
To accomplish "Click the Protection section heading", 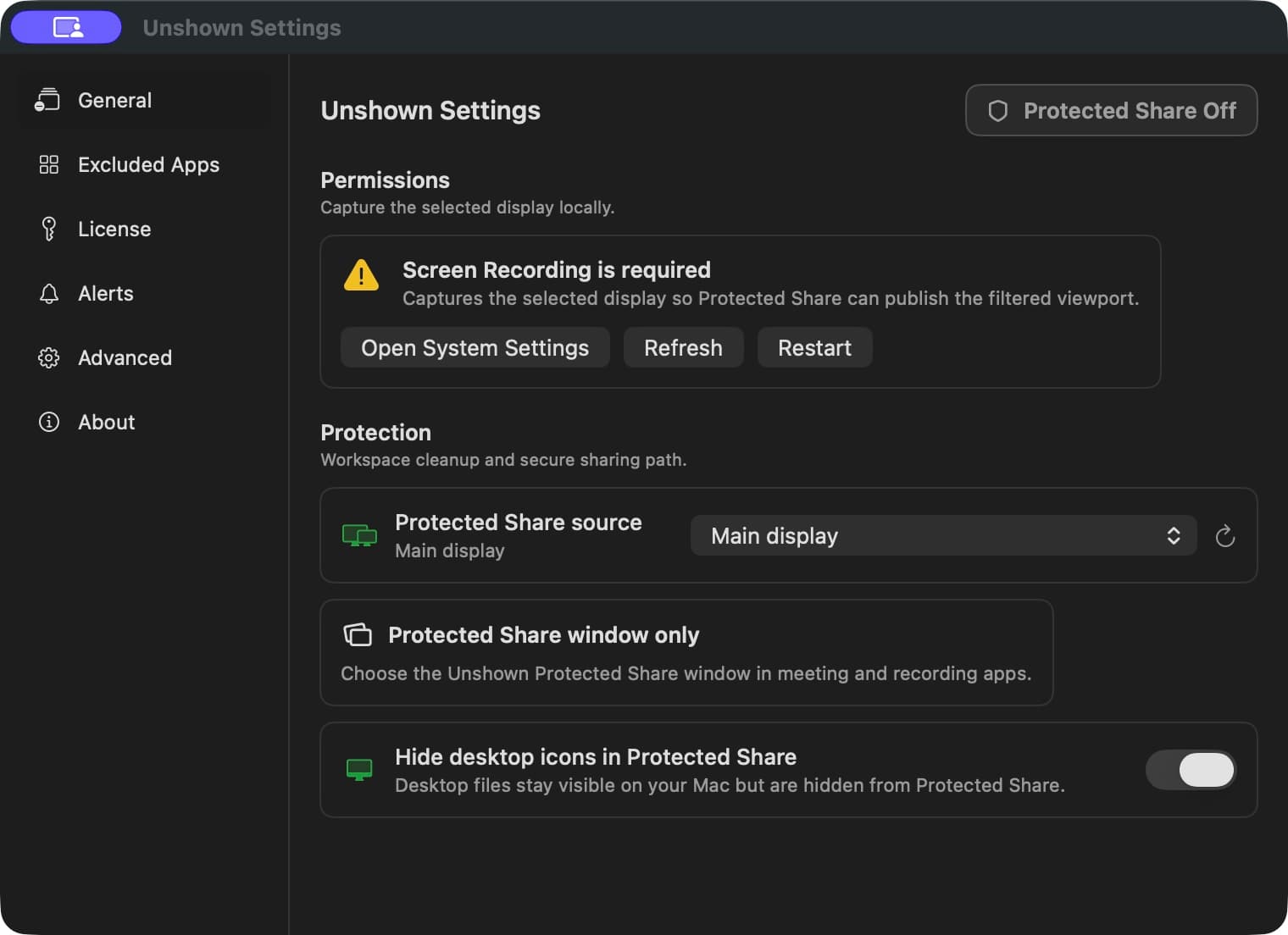I will click(x=375, y=432).
